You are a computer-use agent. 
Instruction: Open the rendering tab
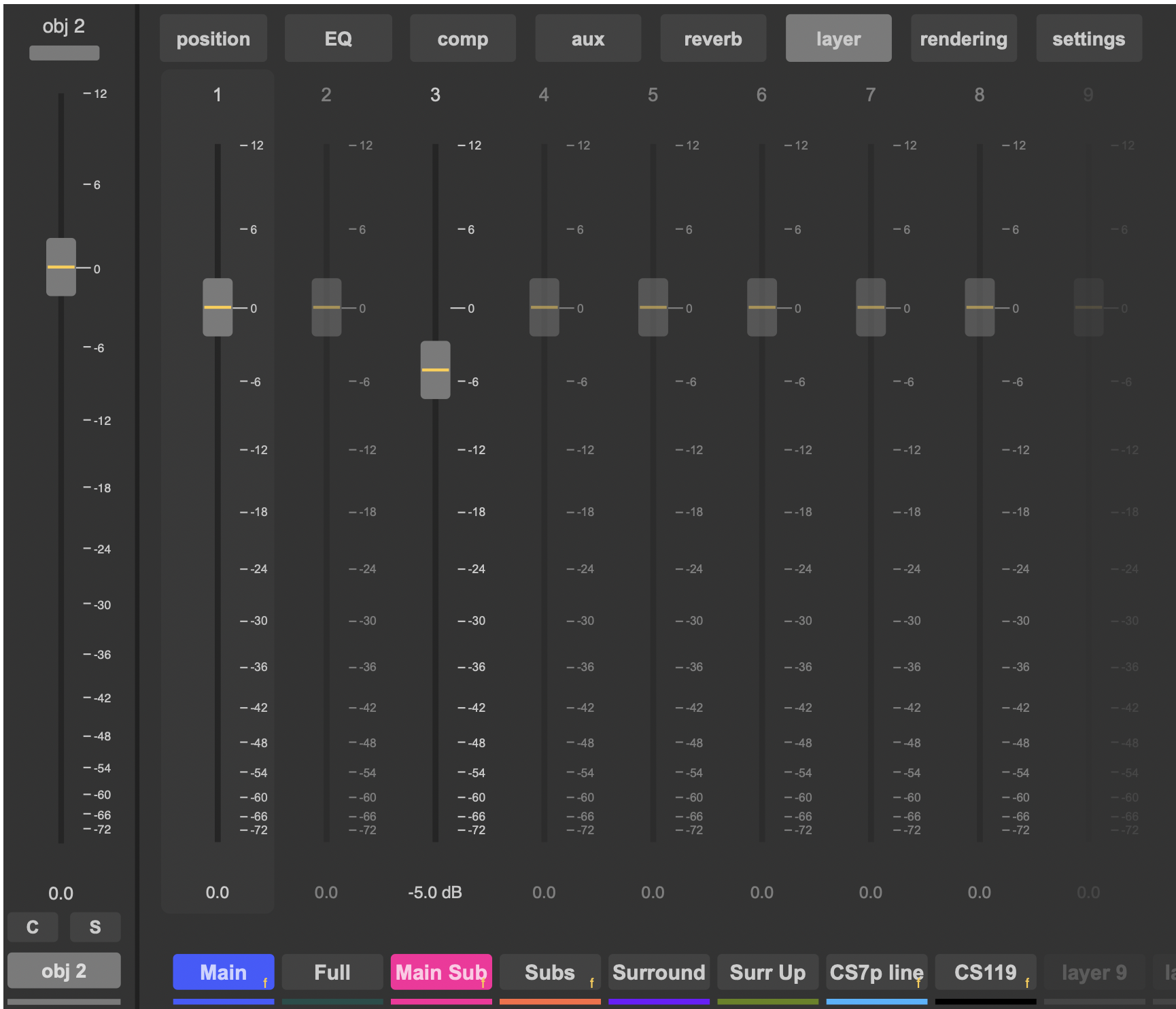click(964, 39)
